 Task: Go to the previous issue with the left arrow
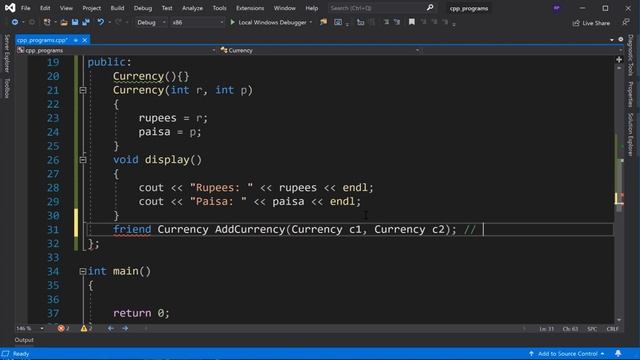(x=111, y=328)
